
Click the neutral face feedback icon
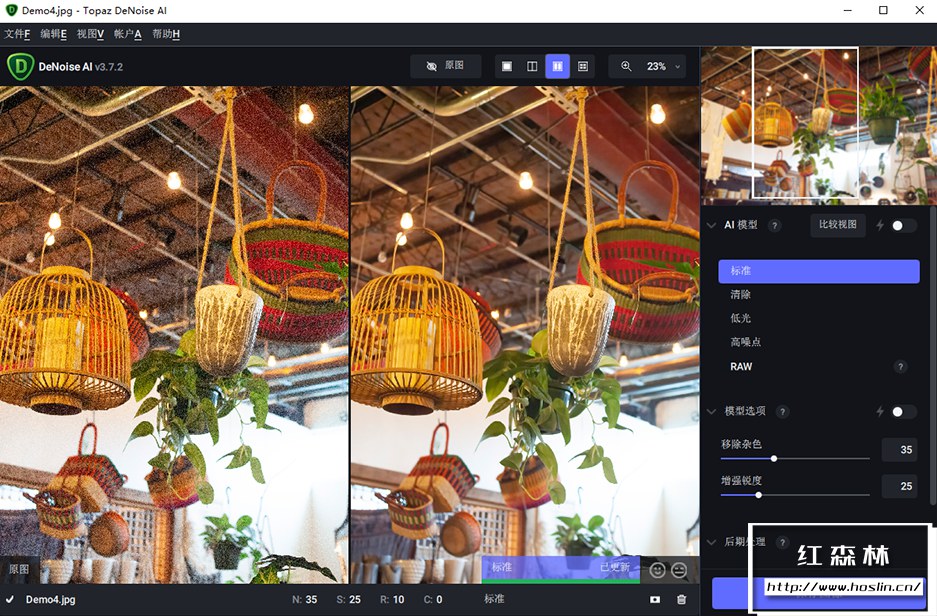click(679, 569)
